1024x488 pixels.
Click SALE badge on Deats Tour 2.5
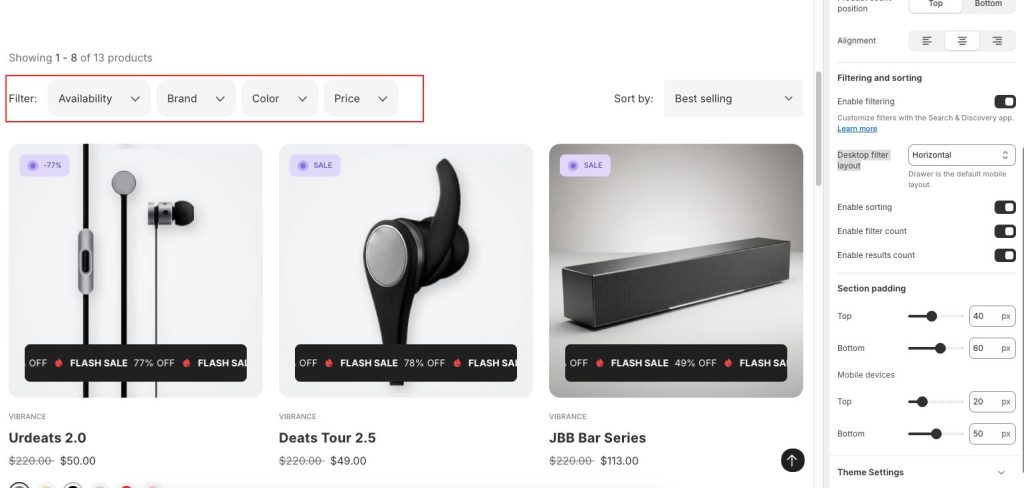pos(315,165)
